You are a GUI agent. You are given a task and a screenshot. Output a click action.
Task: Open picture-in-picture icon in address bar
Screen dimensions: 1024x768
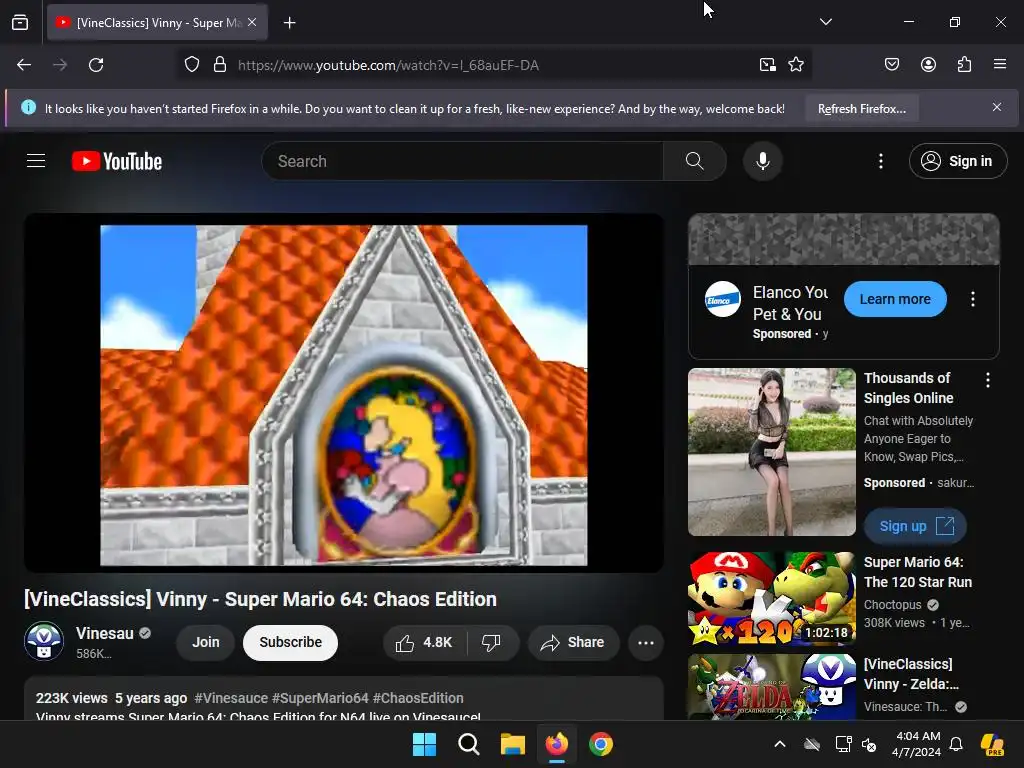pyautogui.click(x=767, y=65)
